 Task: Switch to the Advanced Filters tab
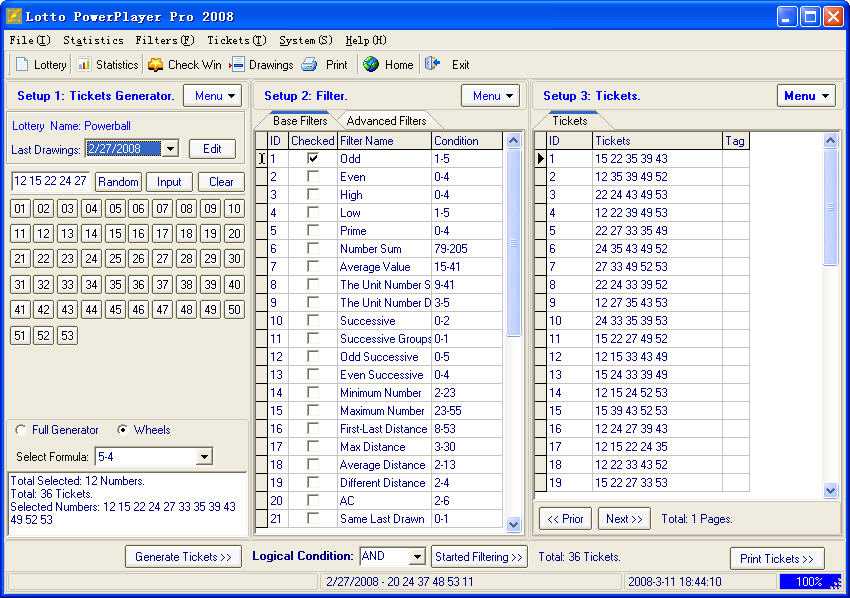386,121
